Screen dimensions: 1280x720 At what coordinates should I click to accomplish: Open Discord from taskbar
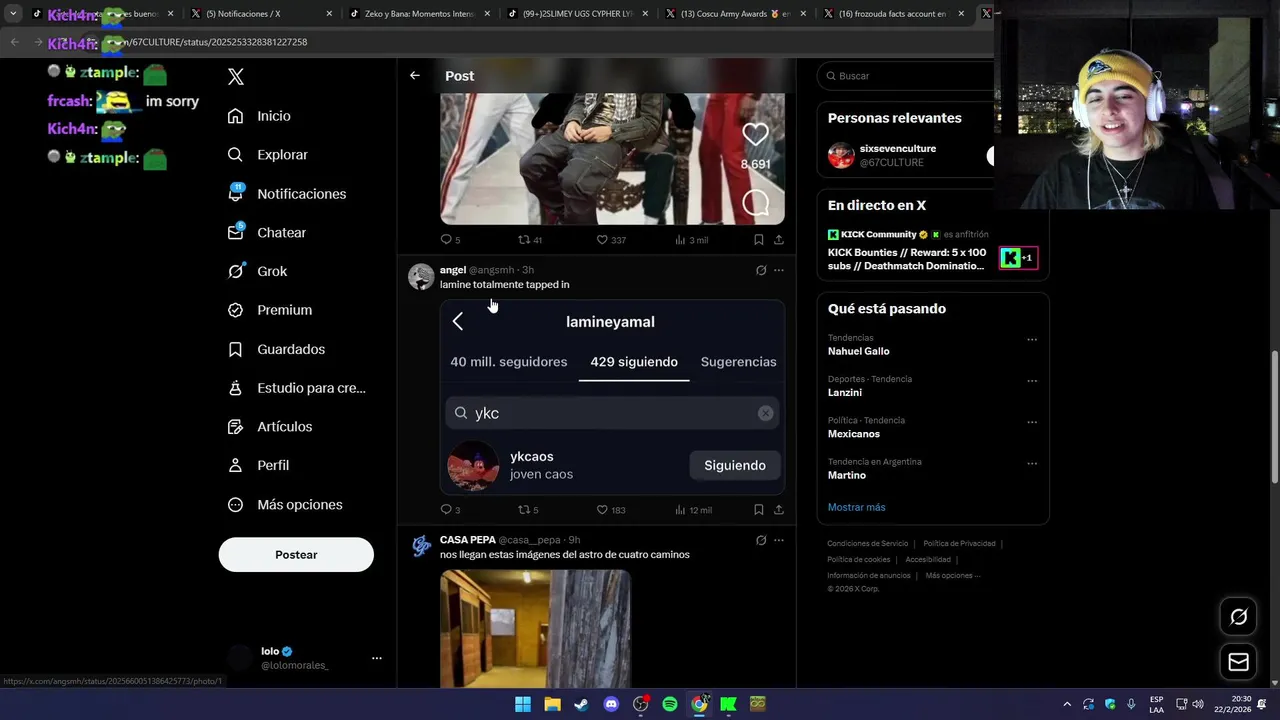click(611, 704)
